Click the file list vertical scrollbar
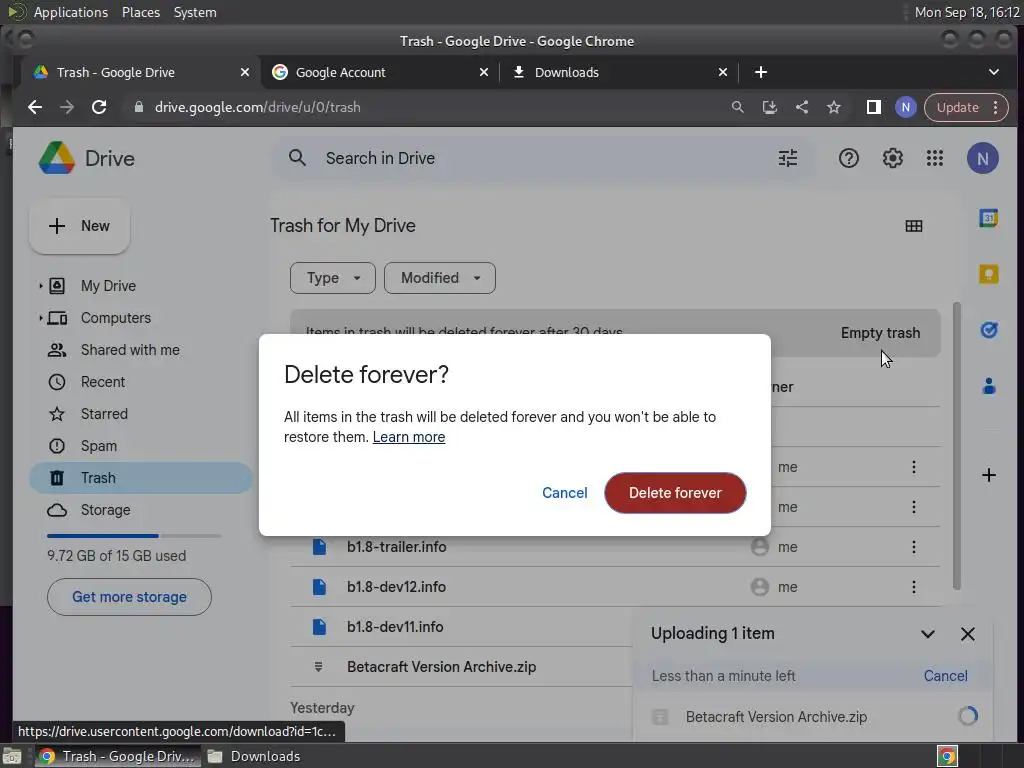The image size is (1024, 768). coord(956,445)
